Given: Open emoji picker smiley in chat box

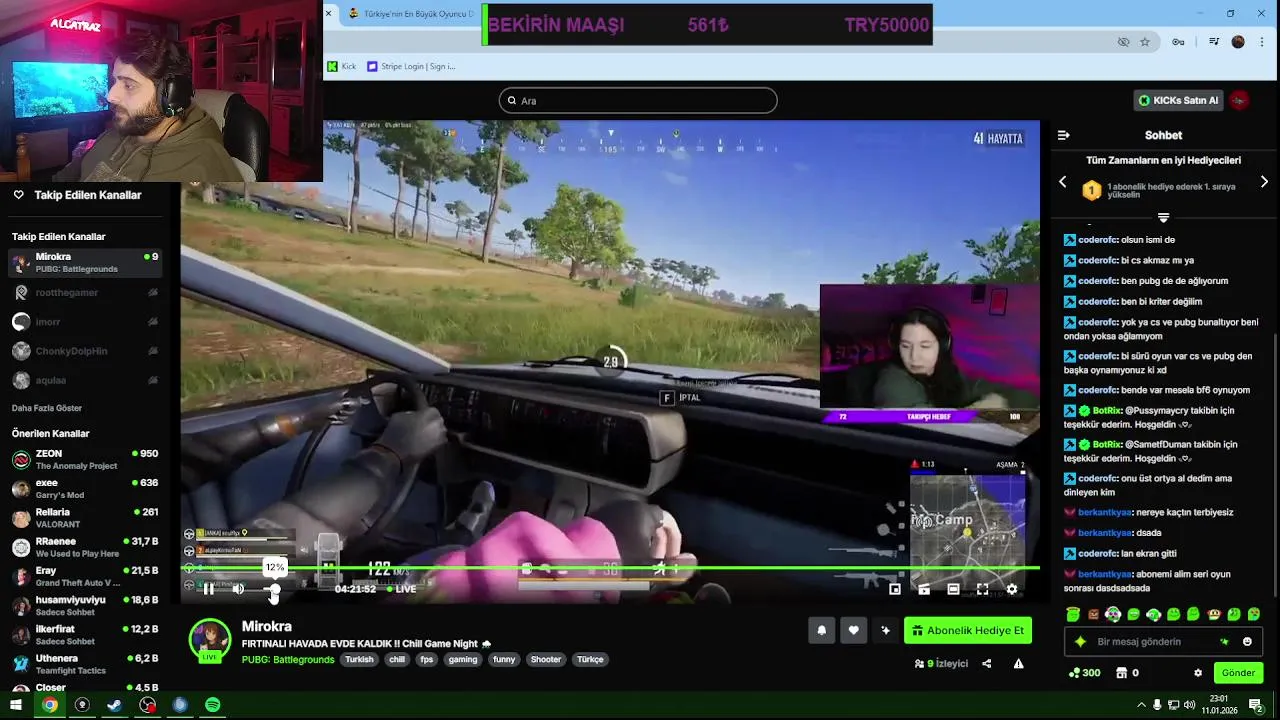Looking at the screenshot, I should 1247,642.
